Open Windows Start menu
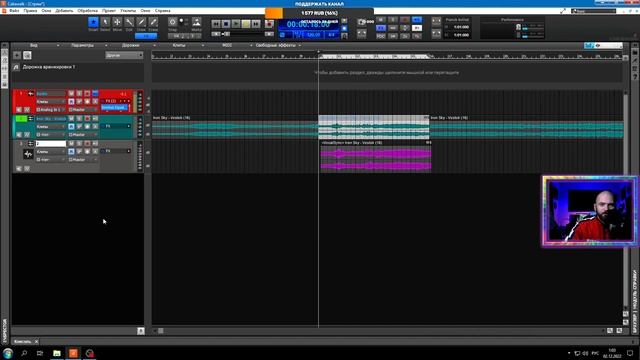 coord(8,353)
